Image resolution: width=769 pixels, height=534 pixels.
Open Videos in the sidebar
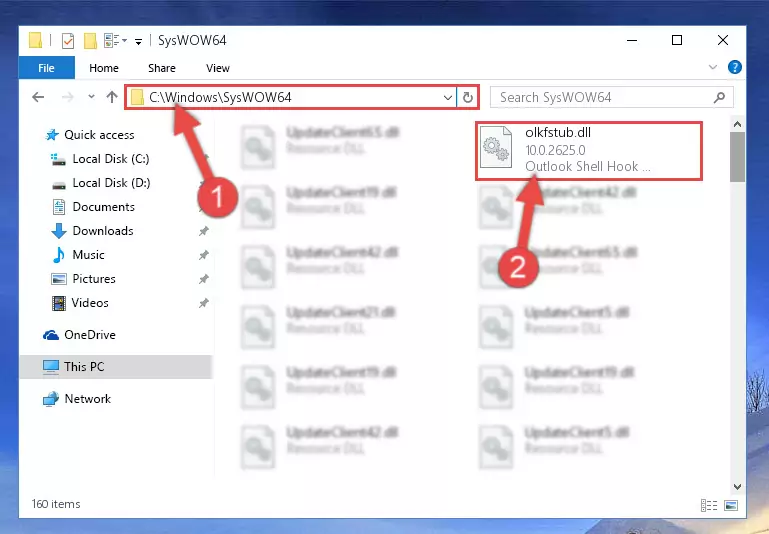point(90,303)
